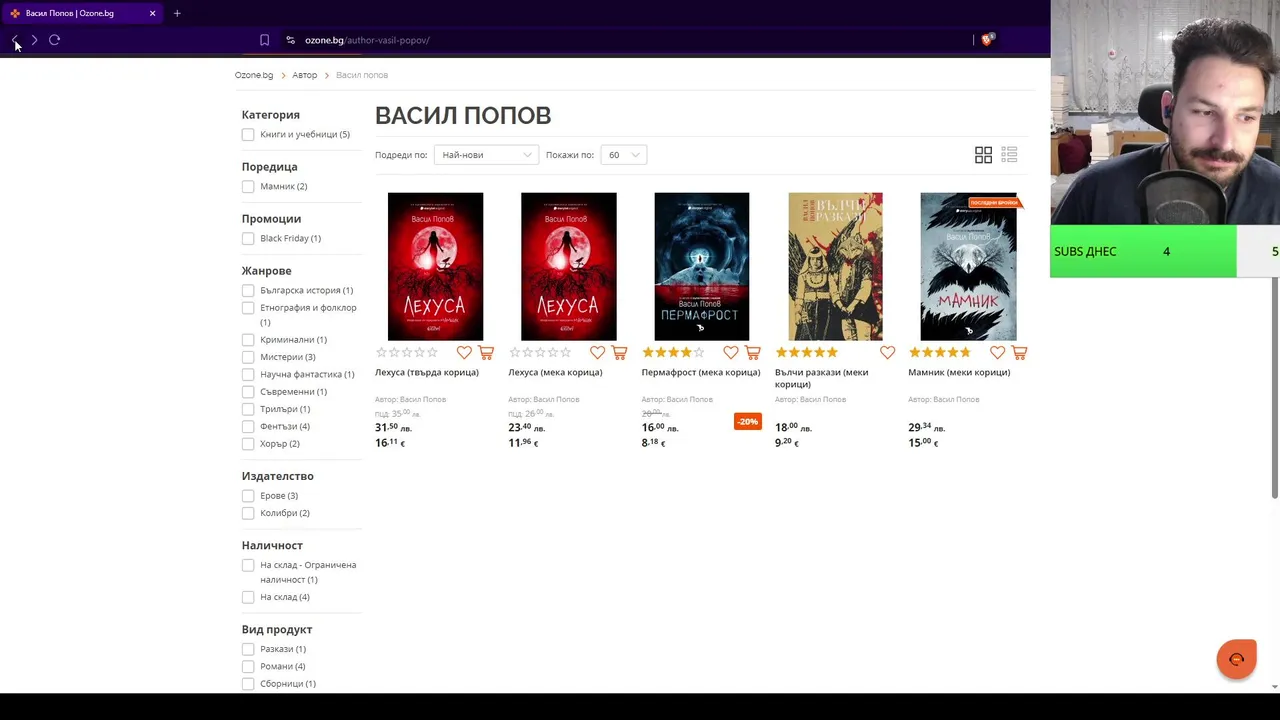Add Лехуса (мека корица) to cart
The height and width of the screenshot is (720, 1280).
[x=619, y=352]
